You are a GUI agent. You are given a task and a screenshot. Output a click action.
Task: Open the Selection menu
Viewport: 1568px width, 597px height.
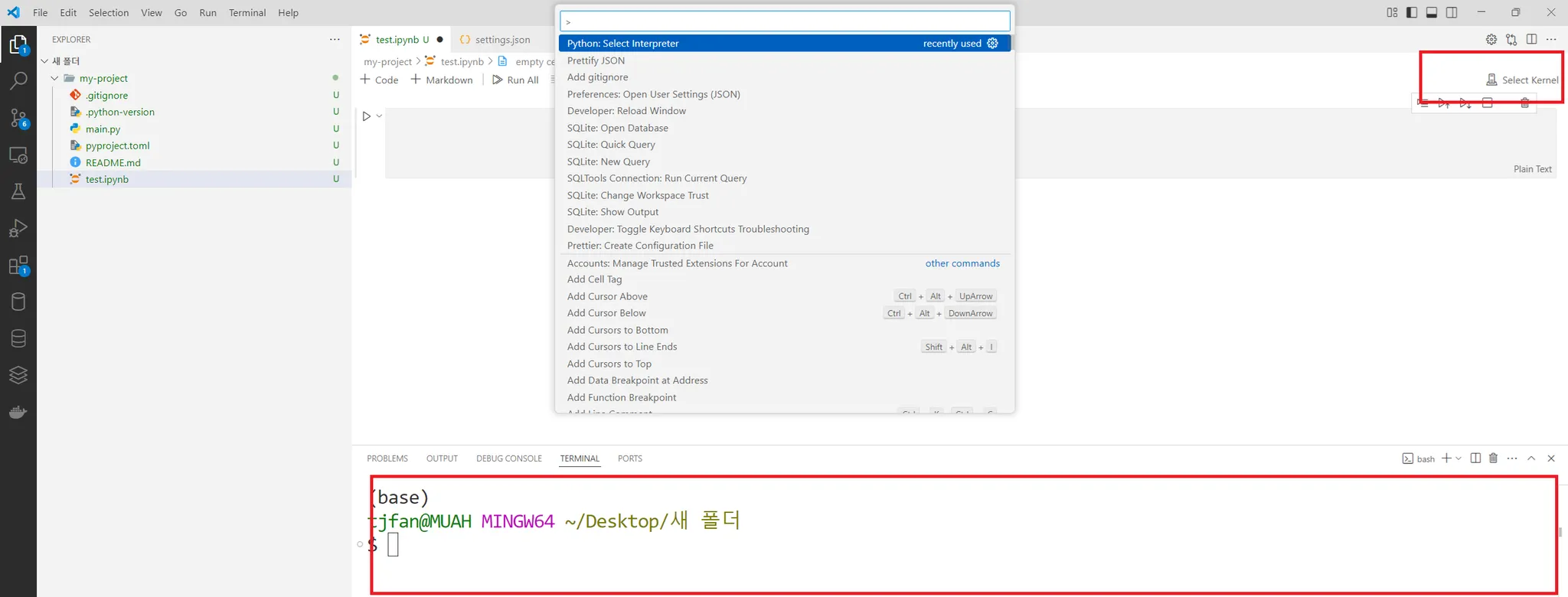coord(109,12)
